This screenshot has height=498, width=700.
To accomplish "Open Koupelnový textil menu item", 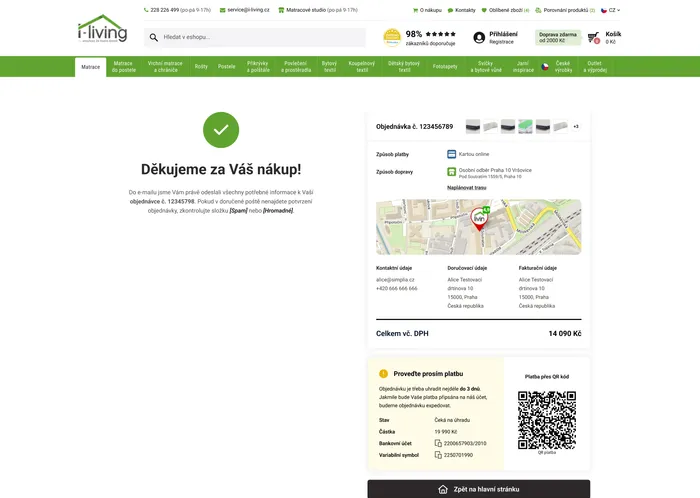I will point(362,66).
